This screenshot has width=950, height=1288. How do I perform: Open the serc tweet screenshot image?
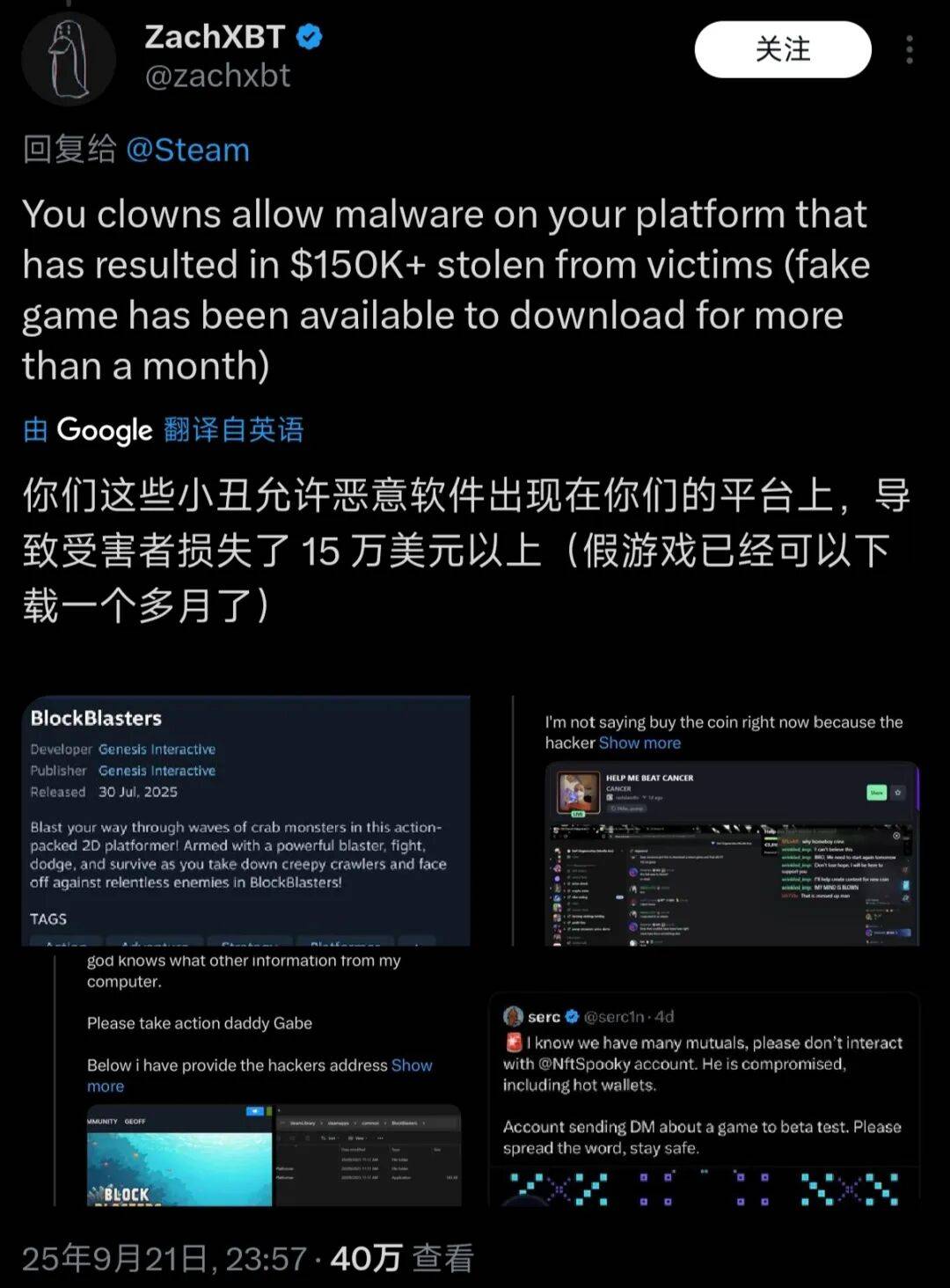coord(704,1099)
